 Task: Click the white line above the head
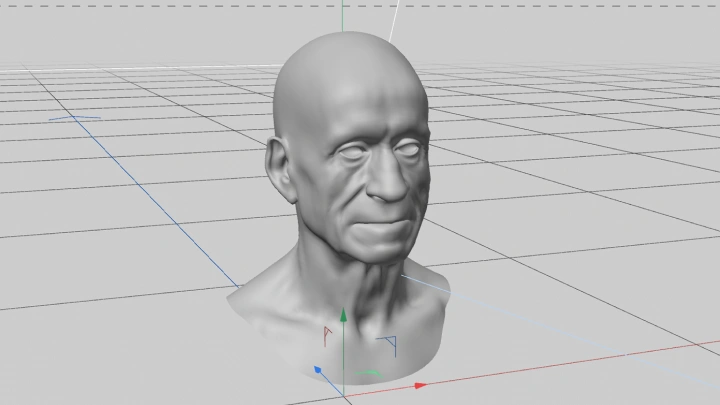[396, 20]
